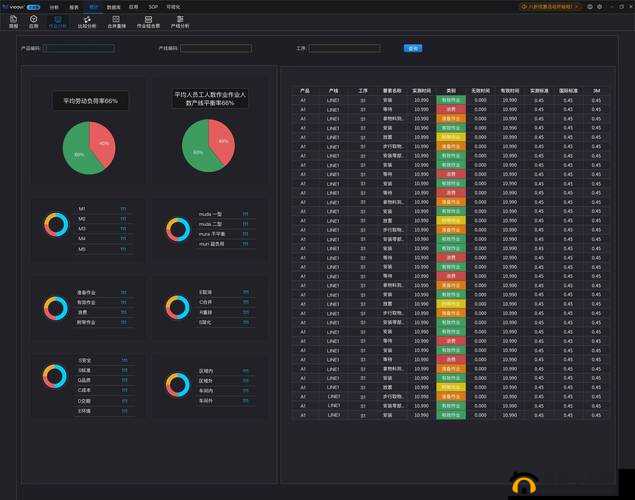Select the highlighted menu tab before 数据库
Image resolution: width=635 pixels, height=500 pixels.
(x=94, y=7)
